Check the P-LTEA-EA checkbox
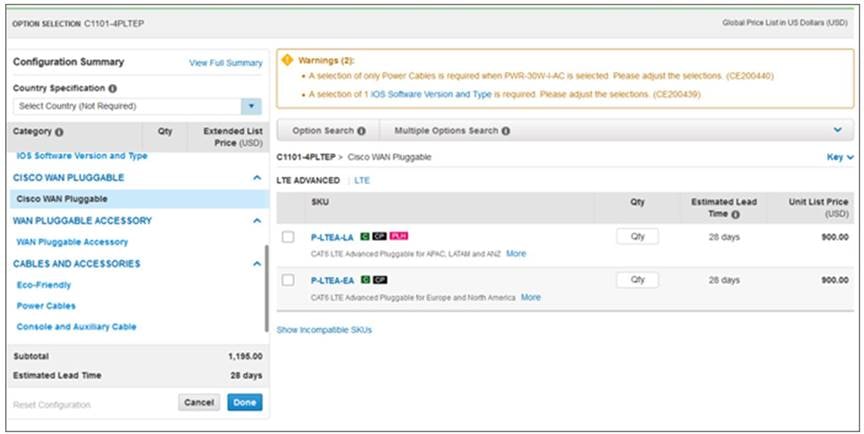The height and width of the screenshot is (434, 864). click(x=288, y=280)
